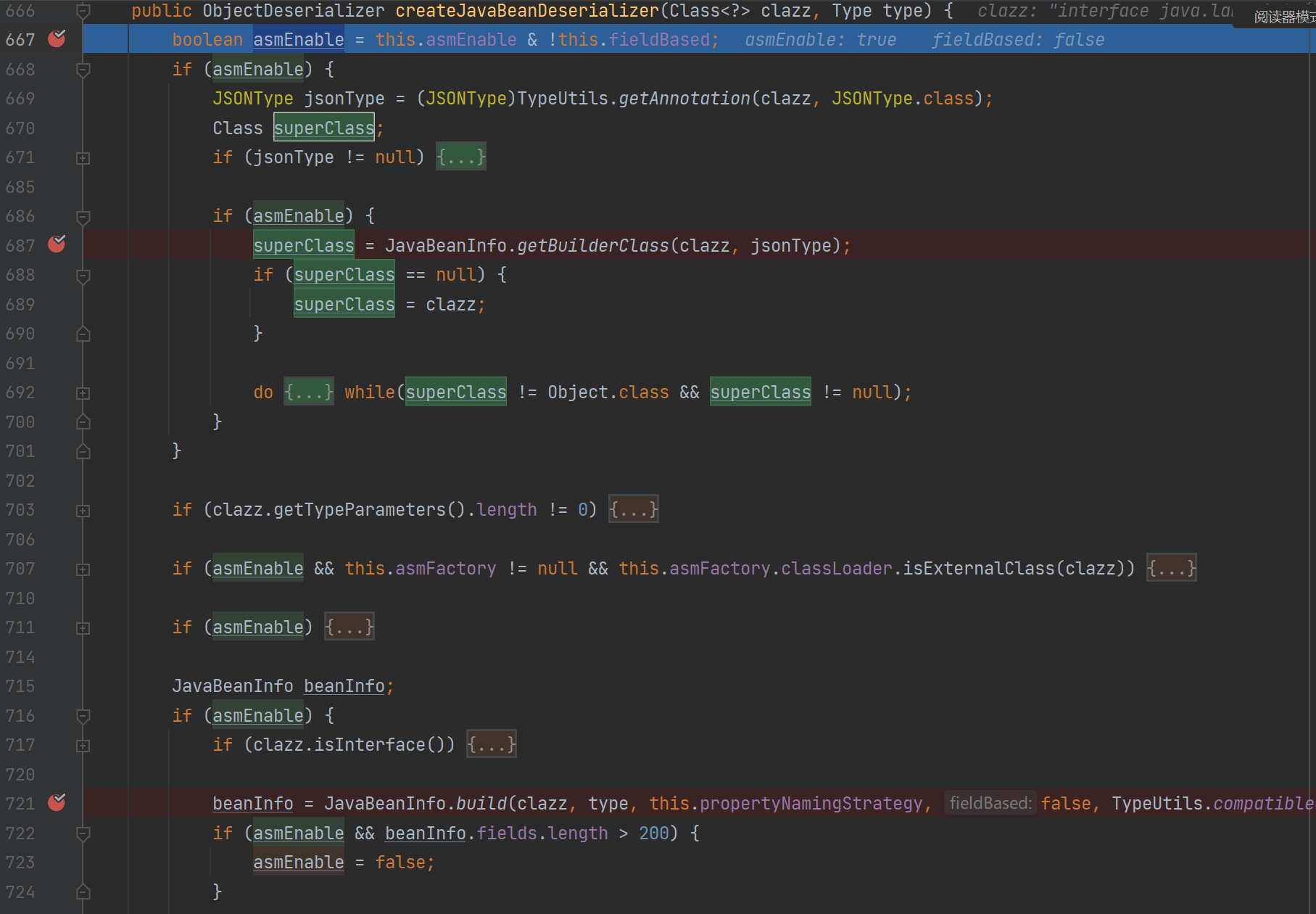This screenshot has height=914, width=1316.
Task: Click the superClass declaration on line 670
Action: (324, 128)
